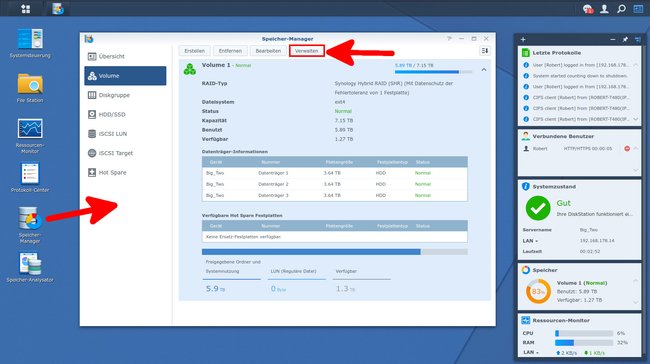
Task: Select the Datenträger 3 row
Action: click(x=335, y=195)
